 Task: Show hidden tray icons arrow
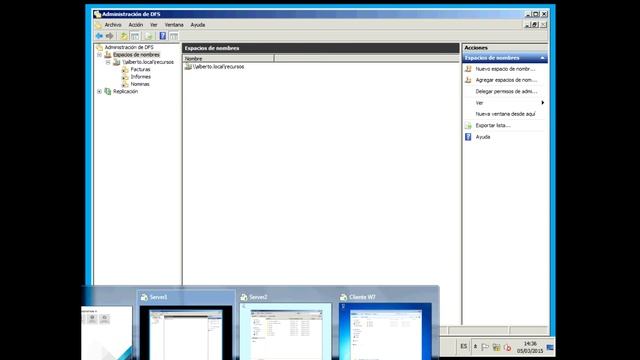(x=475, y=347)
